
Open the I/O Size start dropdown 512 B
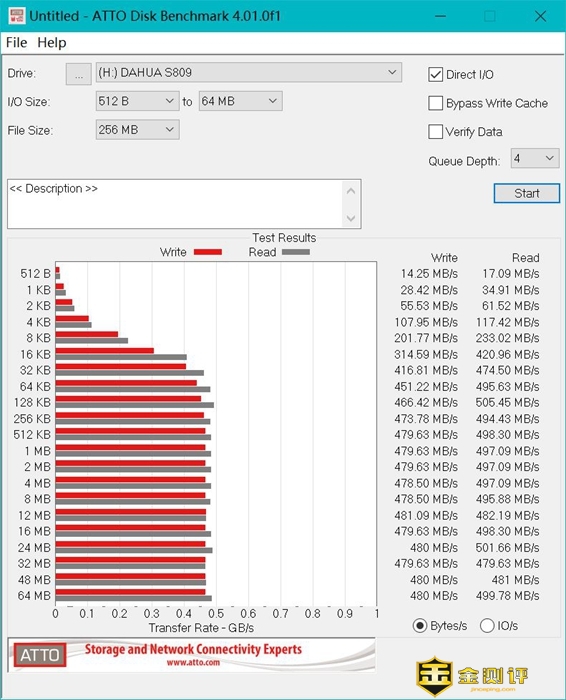[x=137, y=101]
